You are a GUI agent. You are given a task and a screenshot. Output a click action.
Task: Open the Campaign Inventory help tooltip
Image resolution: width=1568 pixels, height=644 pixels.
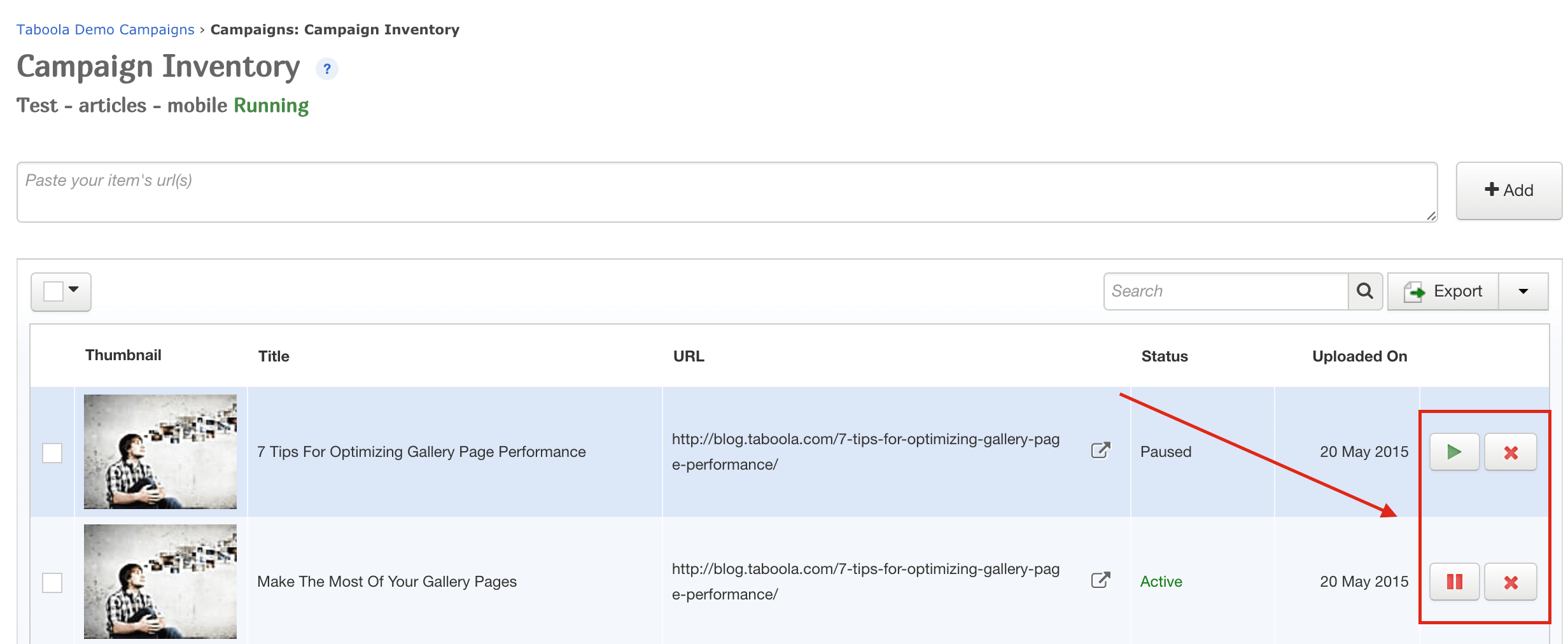click(x=328, y=69)
